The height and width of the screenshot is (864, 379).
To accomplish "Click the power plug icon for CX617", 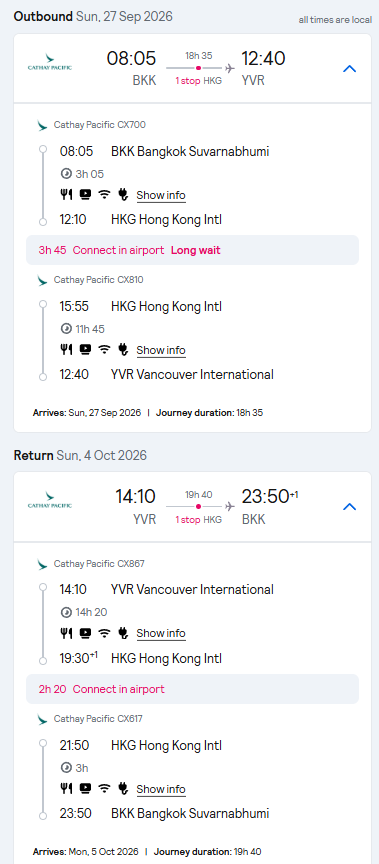I will pyautogui.click(x=123, y=789).
